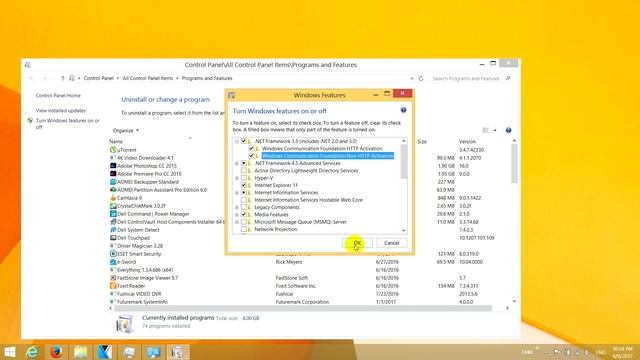
Task: Sort programs by Version column
Action: [x=467, y=142]
